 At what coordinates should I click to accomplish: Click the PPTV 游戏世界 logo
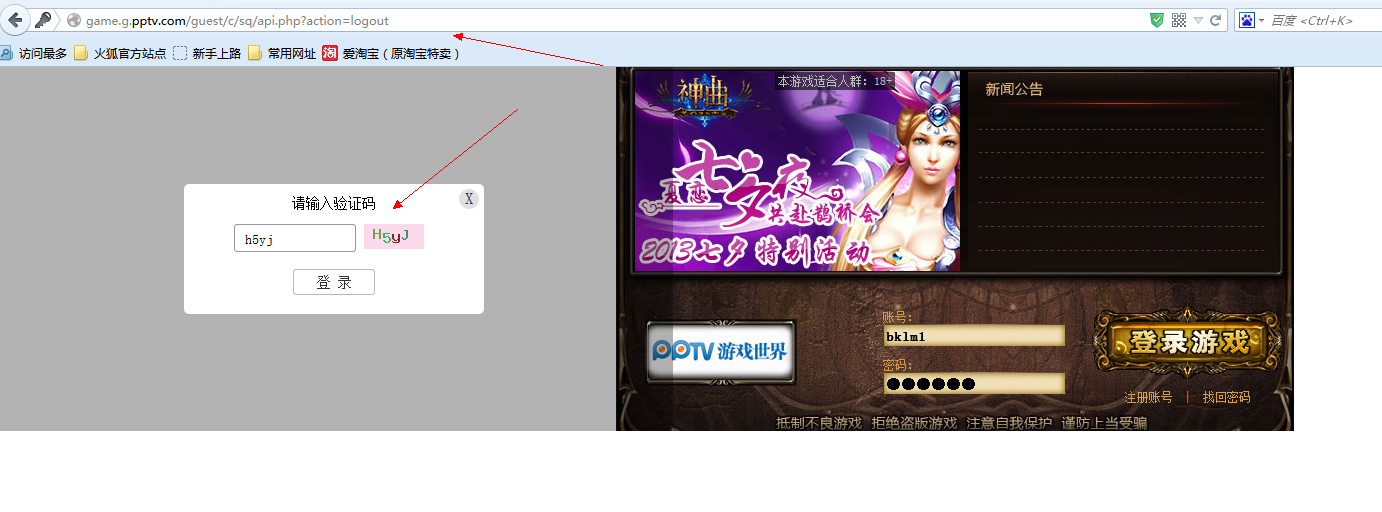[x=721, y=351]
